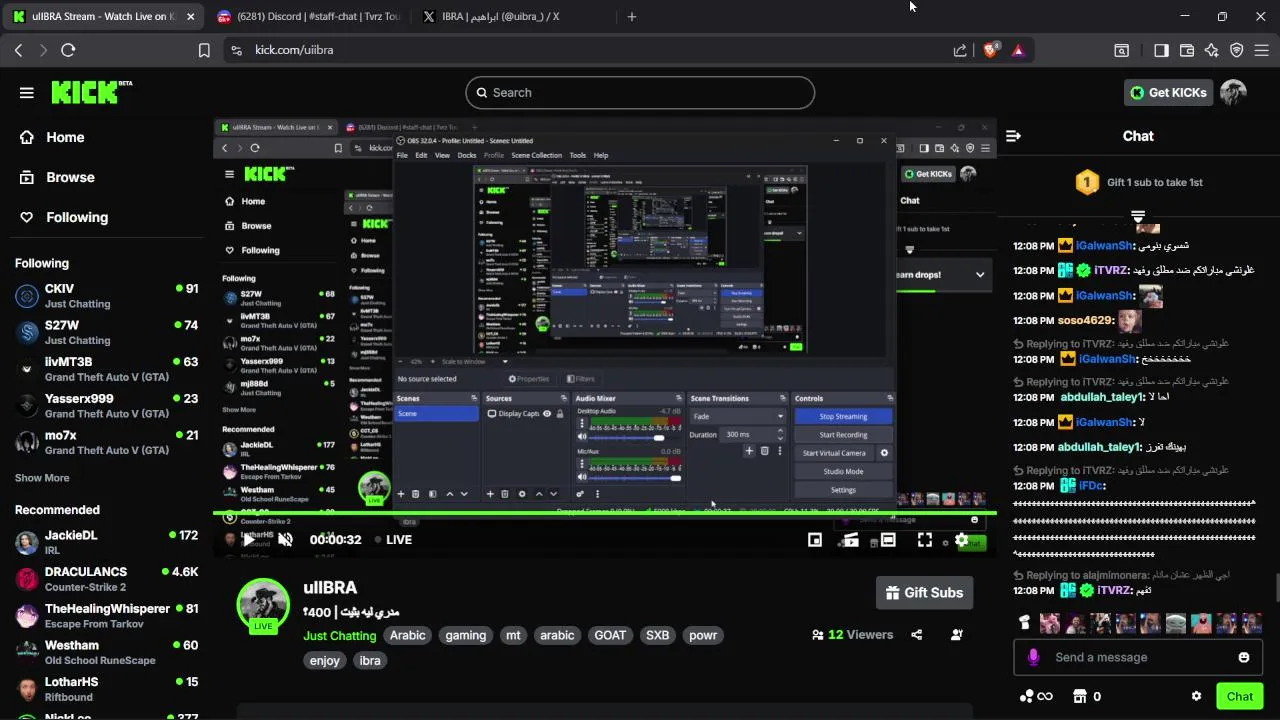Focus the Search field

pos(640,92)
